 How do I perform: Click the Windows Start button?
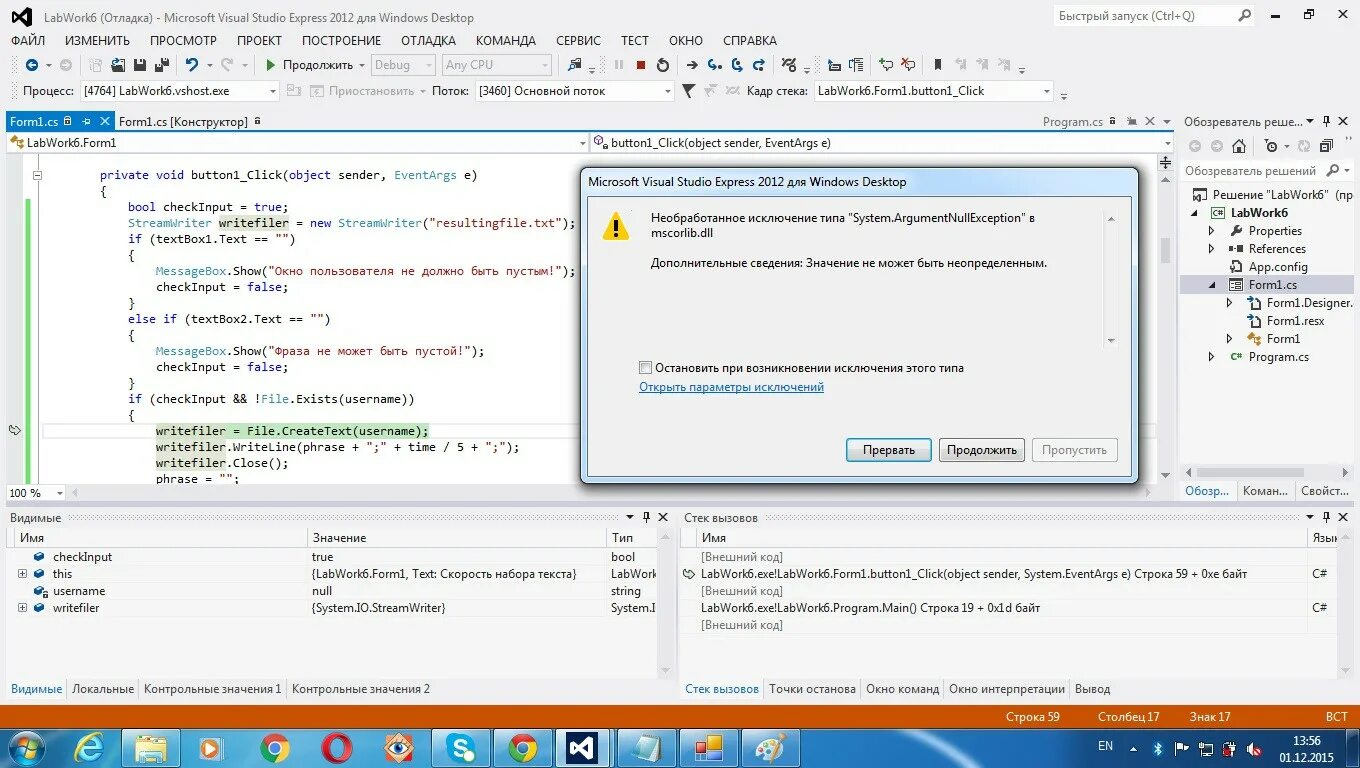click(26, 747)
